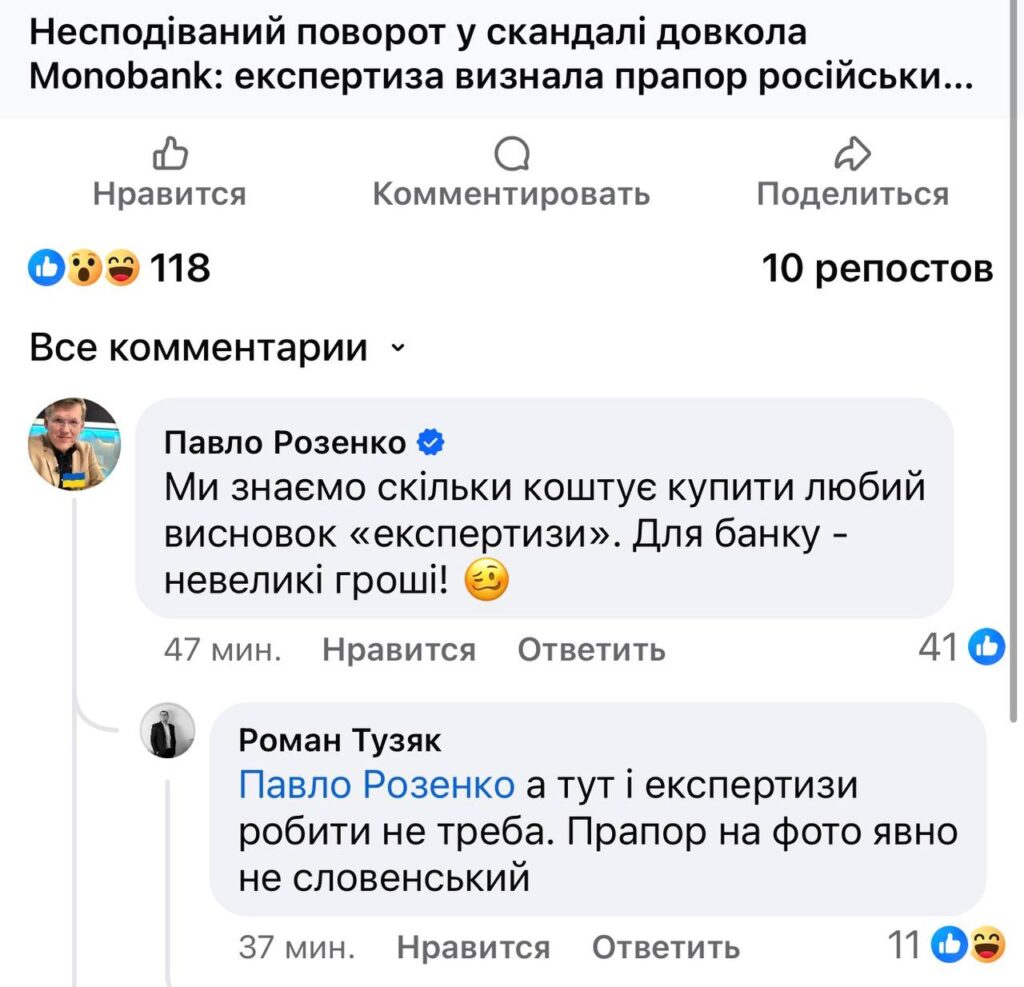Screen dimensions: 1024x987
Task: Click the Роман Тузяк author name
Action: pos(340,740)
